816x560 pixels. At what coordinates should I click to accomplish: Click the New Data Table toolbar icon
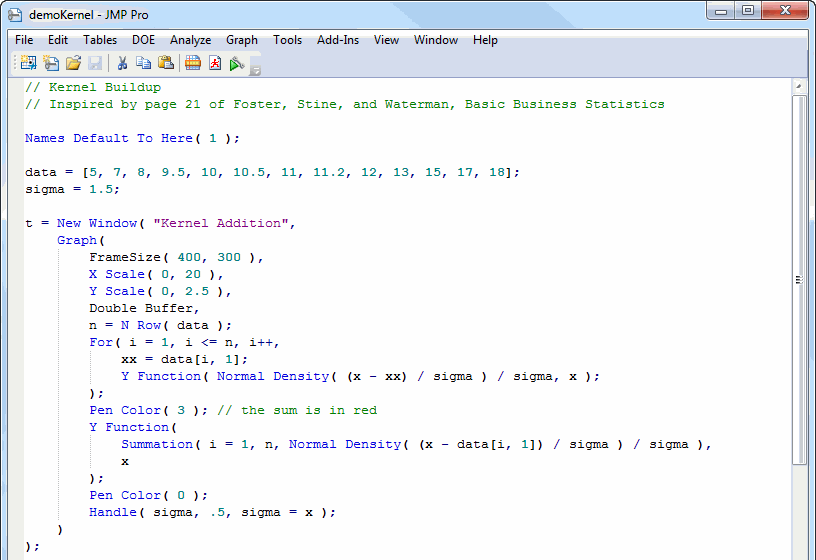point(28,63)
